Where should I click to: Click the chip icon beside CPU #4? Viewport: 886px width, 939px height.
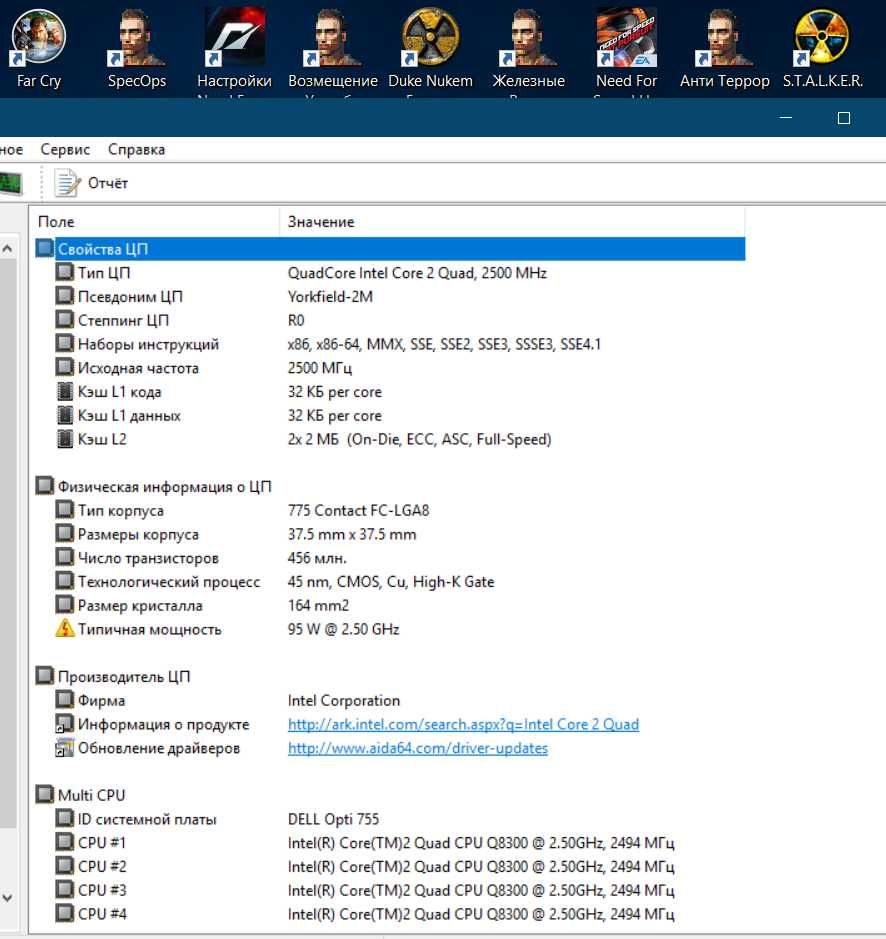coord(65,913)
